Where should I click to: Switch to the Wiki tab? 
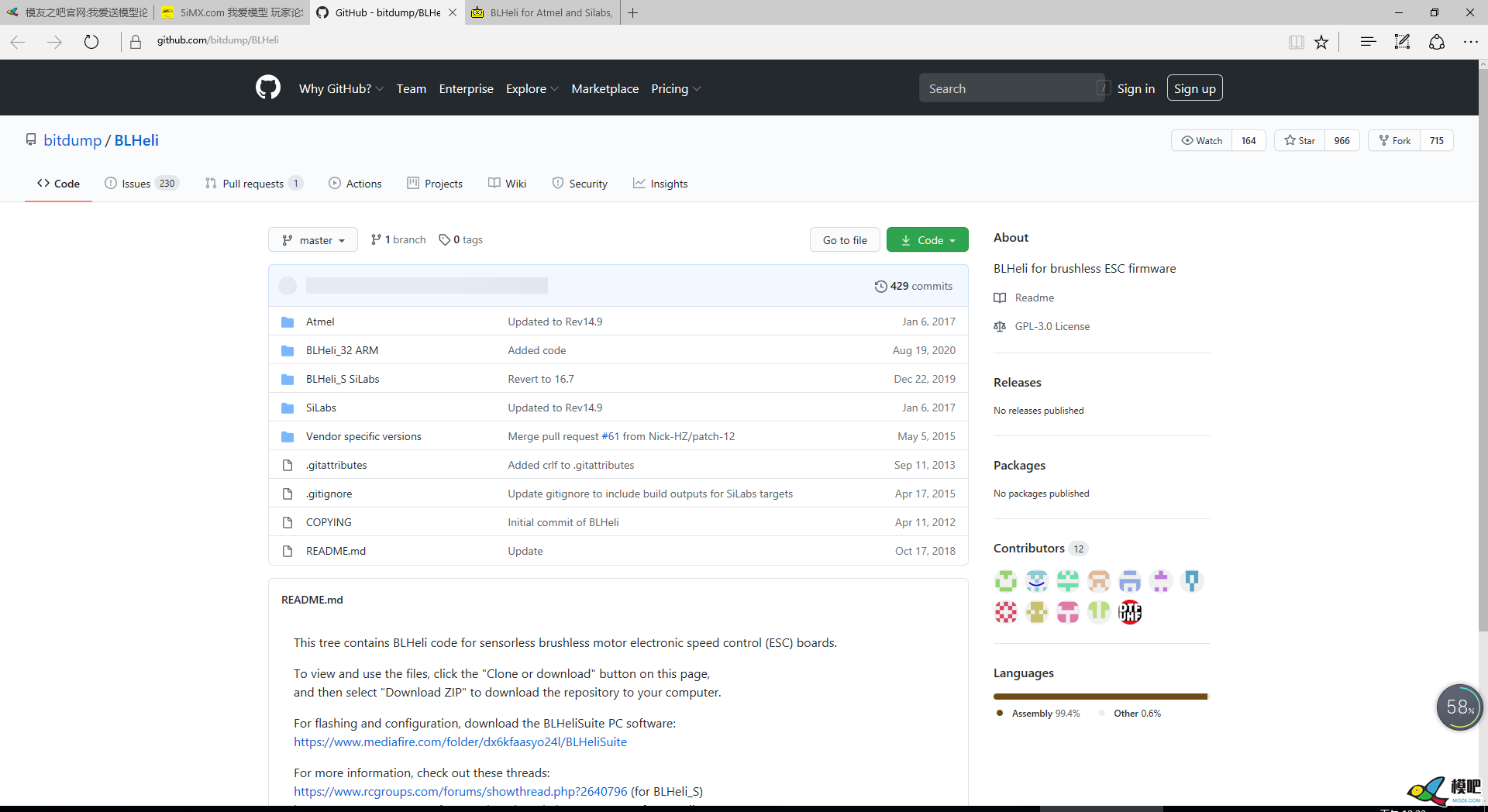point(507,184)
